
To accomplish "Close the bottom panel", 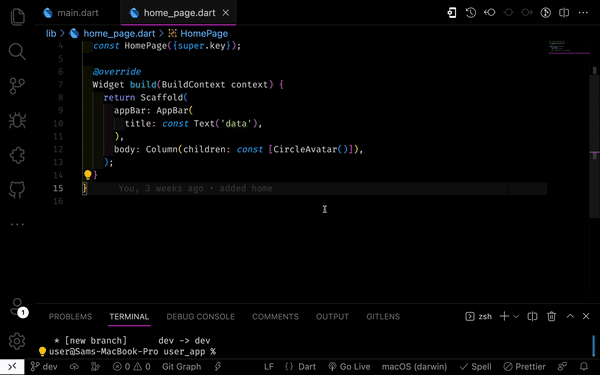I will [586, 316].
